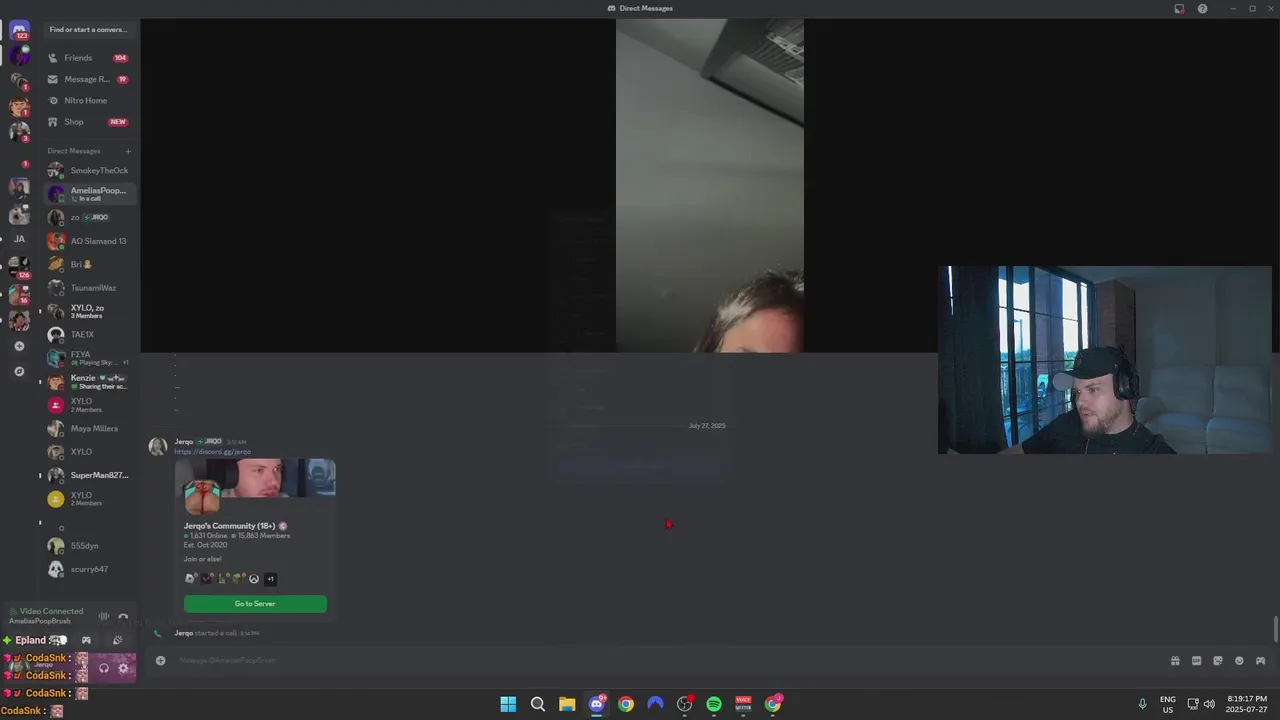Open the discord.gg/jerqo invite link

click(x=212, y=452)
